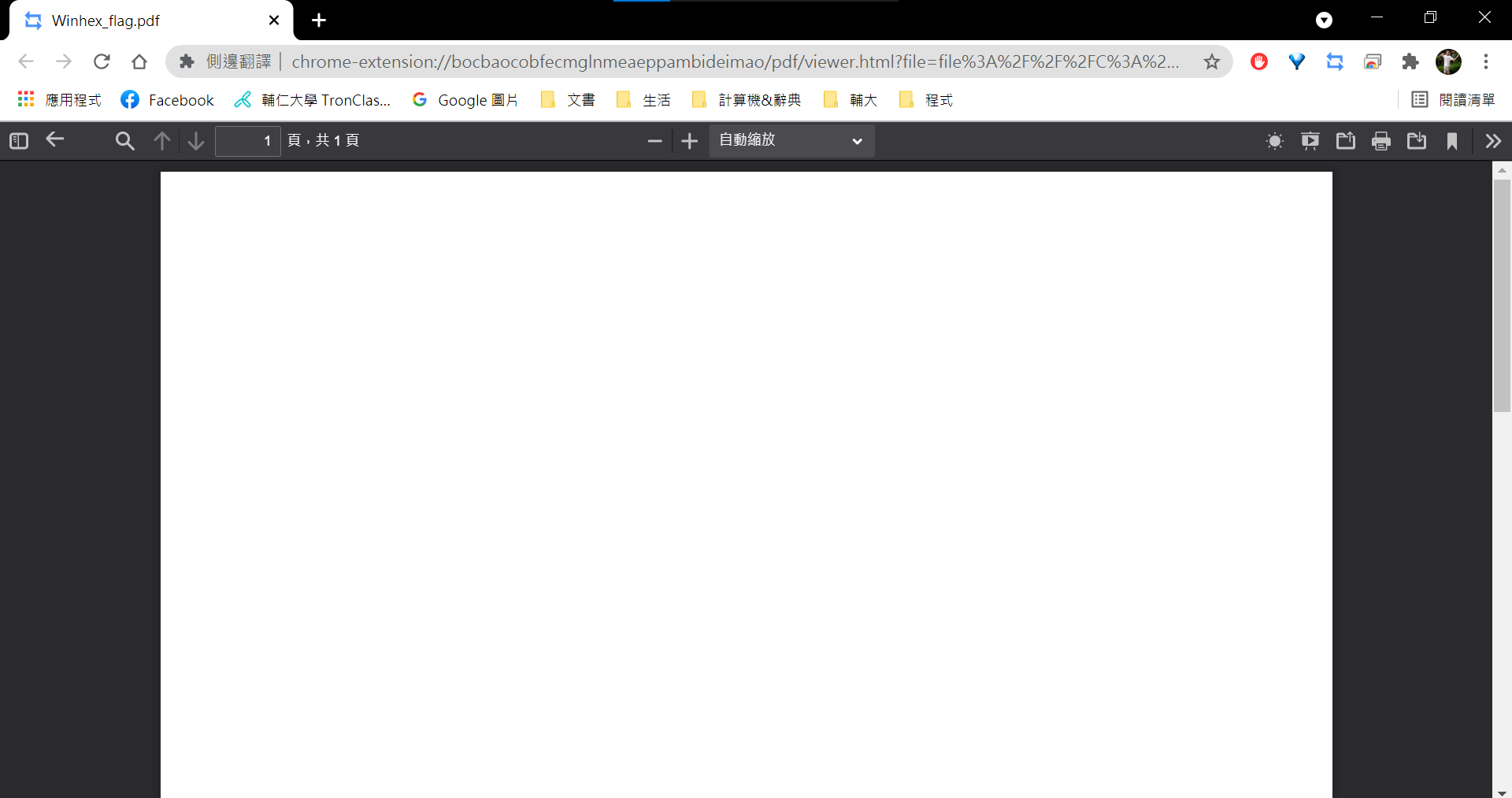Open 應用程式 apps shortcut
This screenshot has width=1512, height=798.
[60, 100]
